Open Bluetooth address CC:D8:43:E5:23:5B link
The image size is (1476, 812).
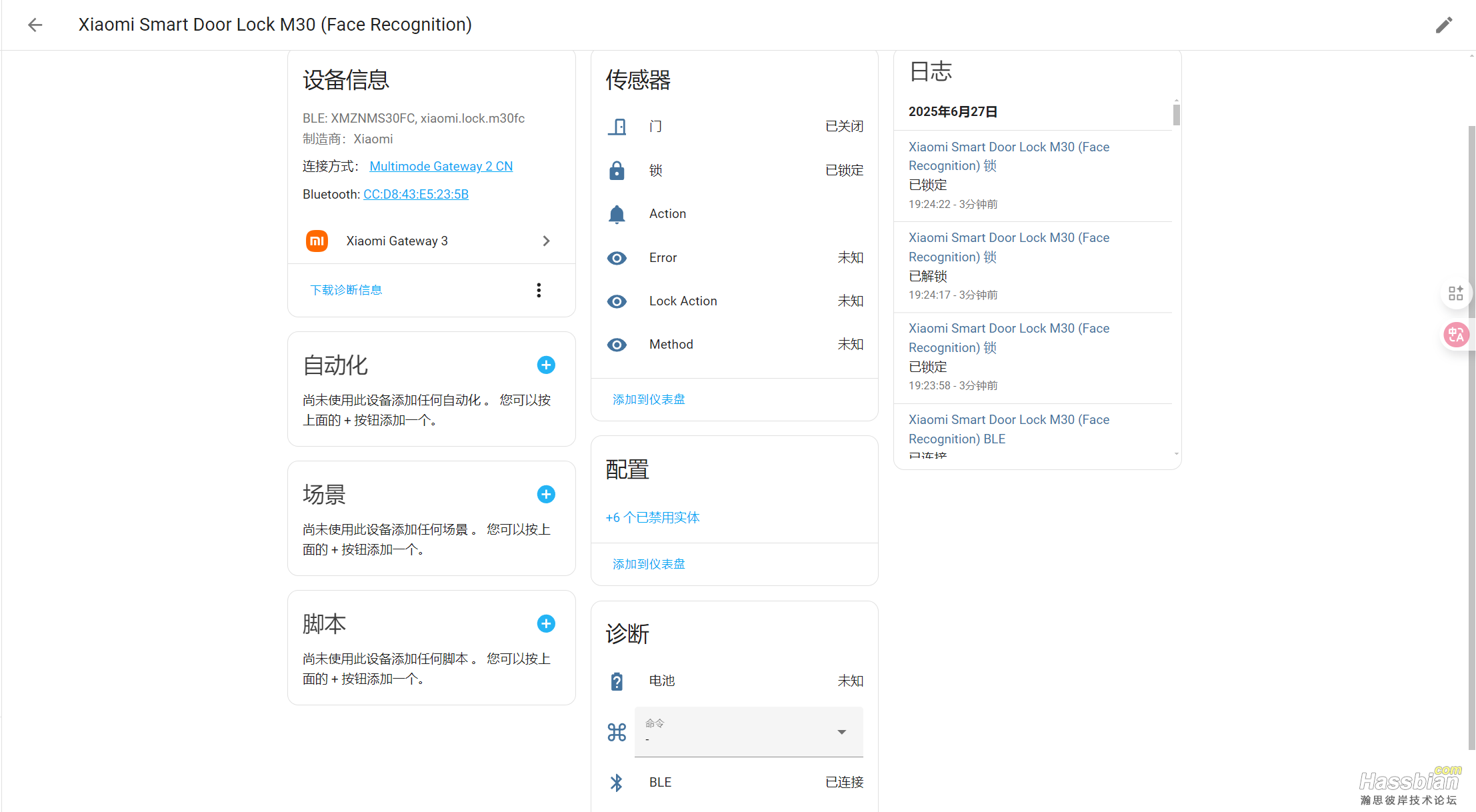click(x=416, y=195)
